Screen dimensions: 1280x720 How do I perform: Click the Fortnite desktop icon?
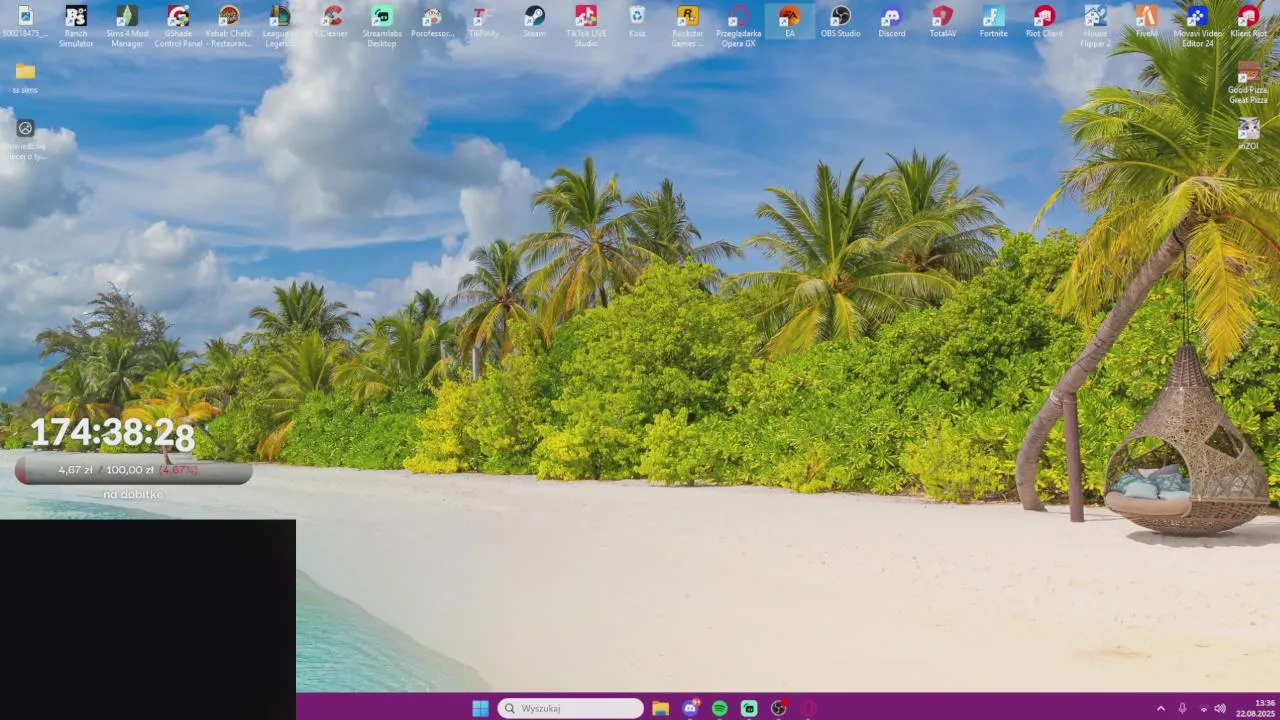(994, 22)
